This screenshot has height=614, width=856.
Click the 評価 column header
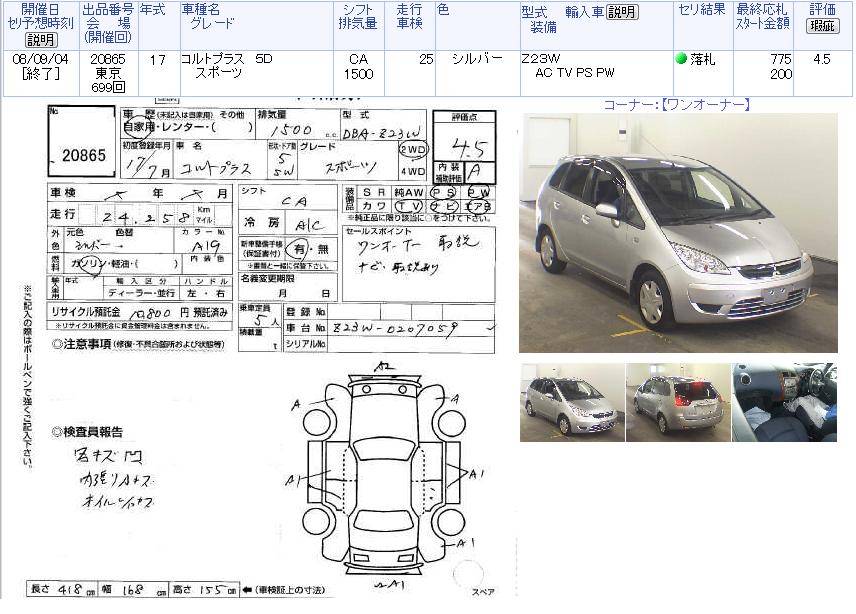point(822,9)
